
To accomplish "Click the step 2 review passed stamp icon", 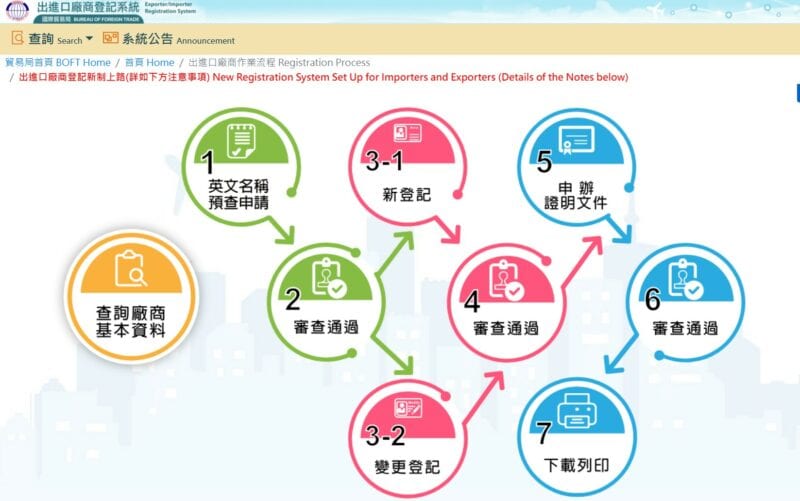I will (329, 278).
